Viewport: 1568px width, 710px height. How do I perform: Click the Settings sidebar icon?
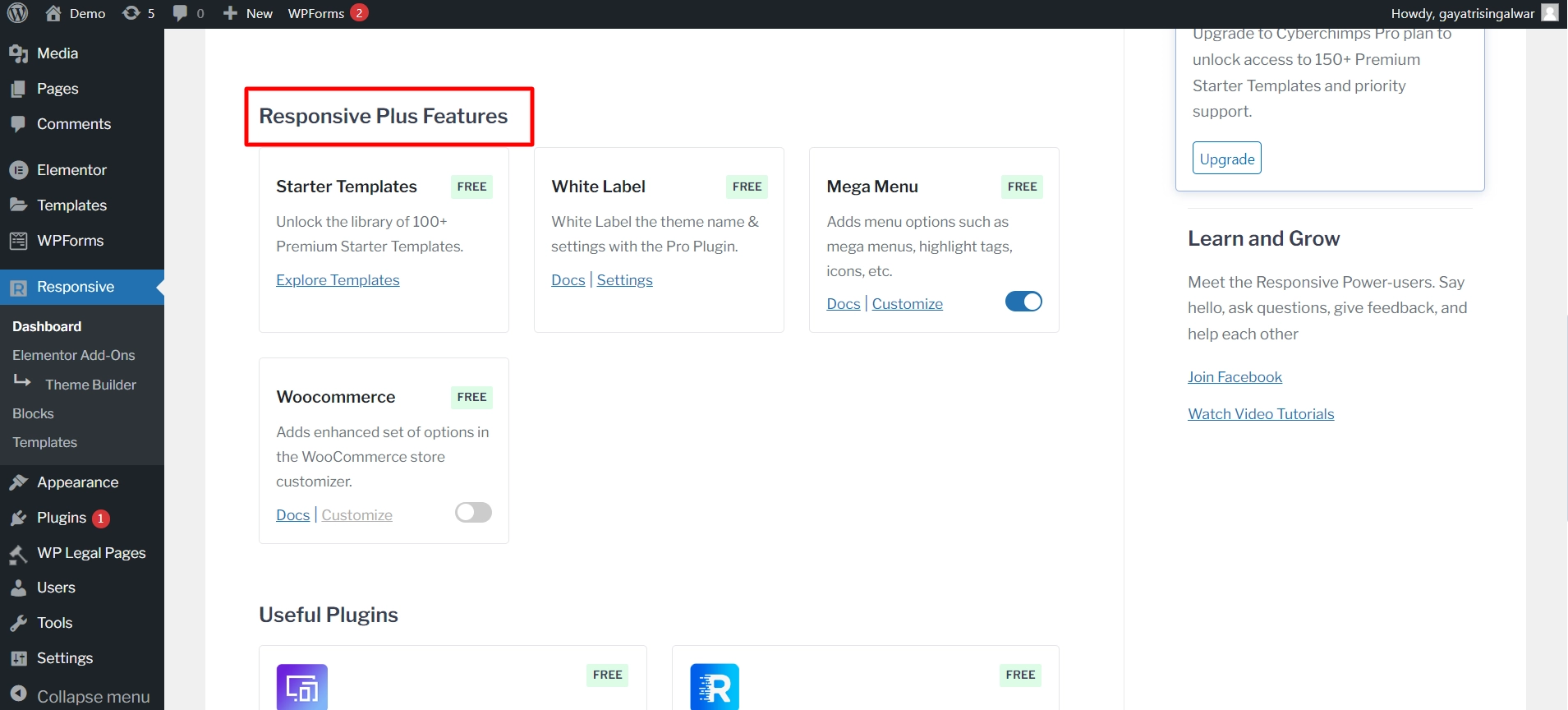[x=18, y=659]
